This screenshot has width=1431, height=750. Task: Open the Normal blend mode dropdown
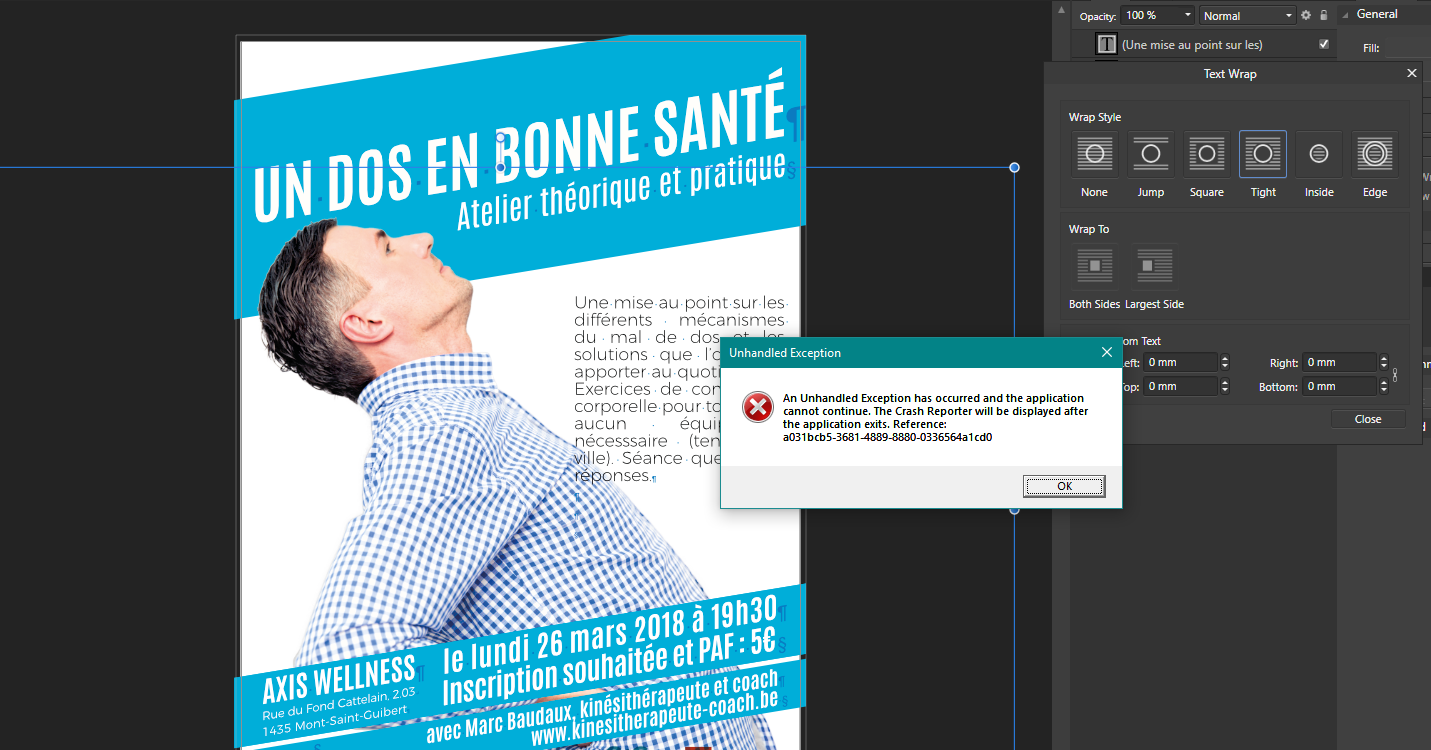[1248, 16]
